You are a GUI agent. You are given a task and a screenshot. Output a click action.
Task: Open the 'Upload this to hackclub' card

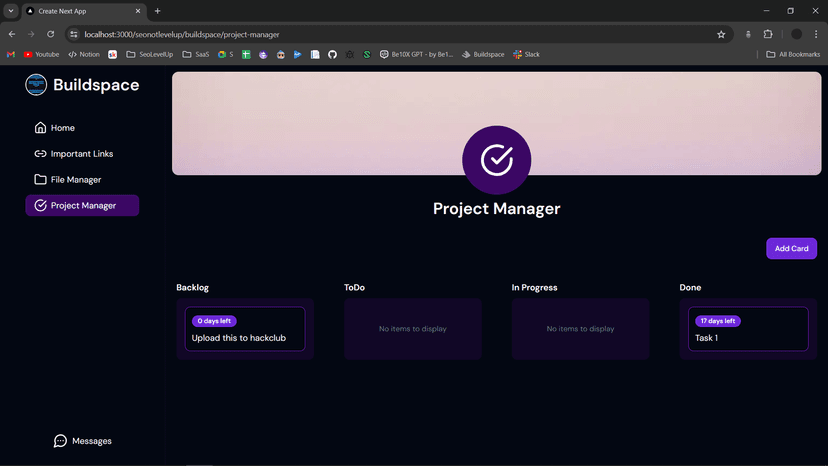[x=245, y=329]
